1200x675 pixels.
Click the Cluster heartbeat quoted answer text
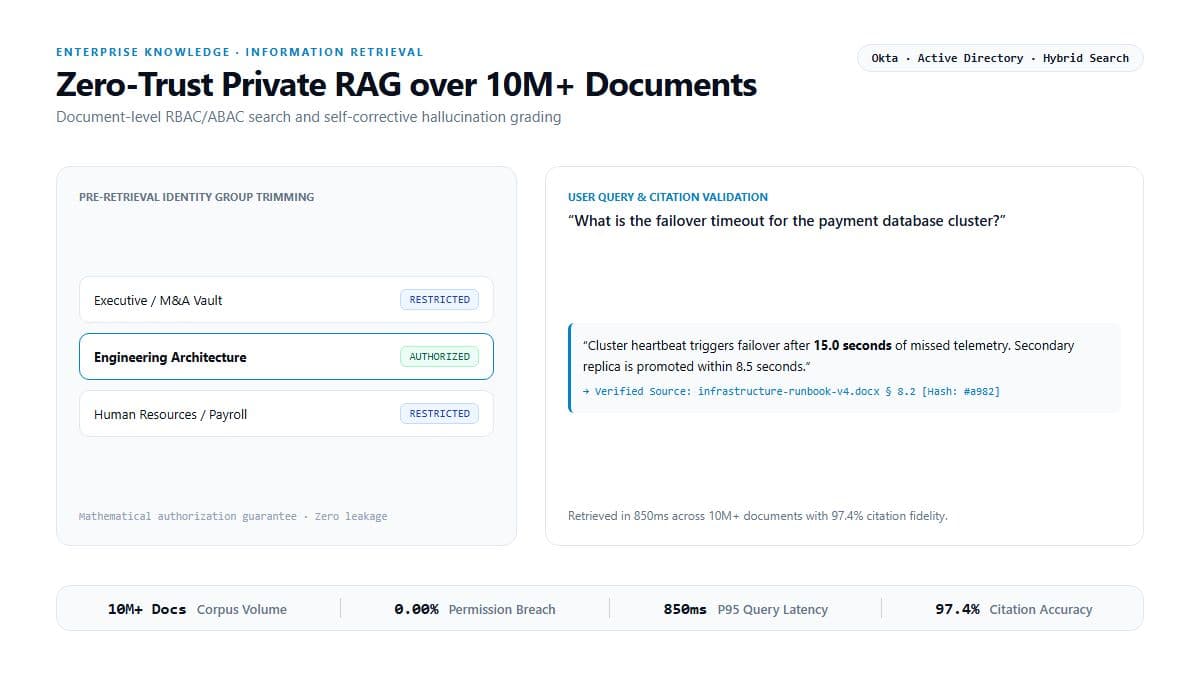click(829, 356)
